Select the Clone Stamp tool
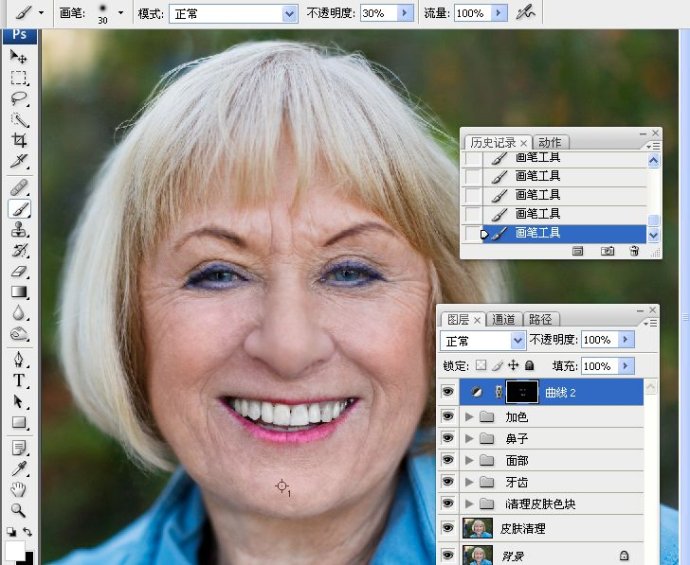690x565 pixels. click(18, 230)
